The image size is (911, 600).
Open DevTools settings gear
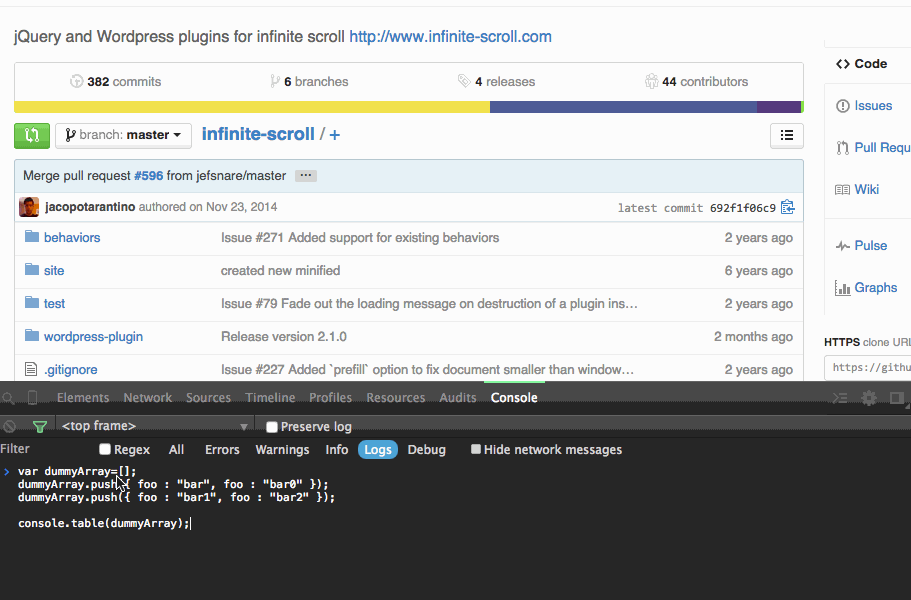point(869,398)
